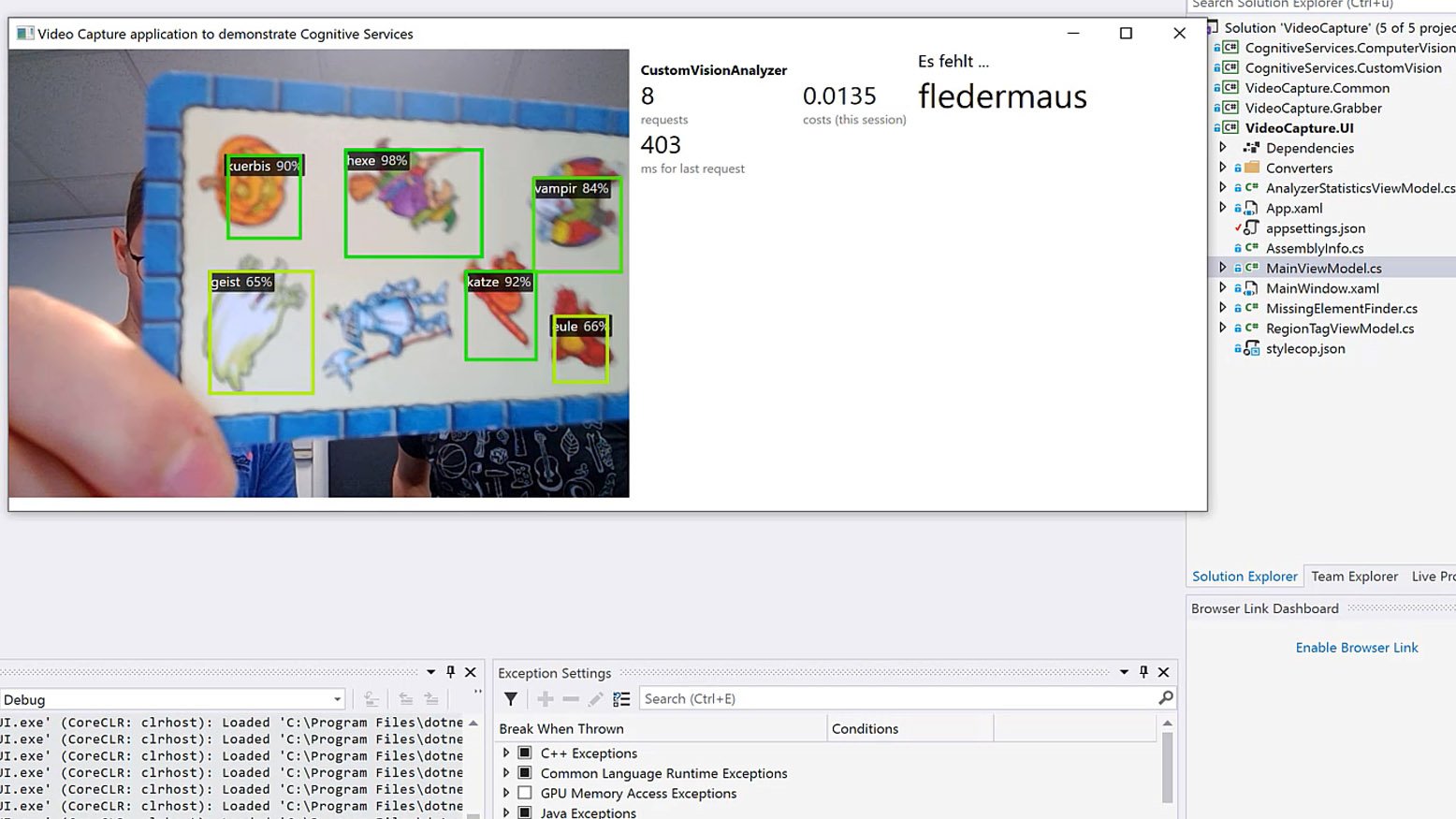
Task: Expand the Java Exceptions group
Action: [506, 812]
